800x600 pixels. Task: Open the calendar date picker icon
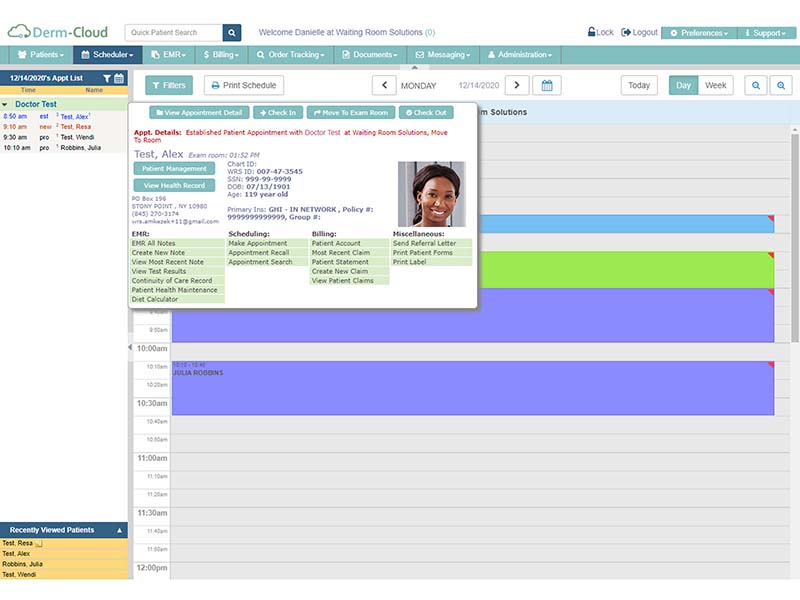coord(547,85)
